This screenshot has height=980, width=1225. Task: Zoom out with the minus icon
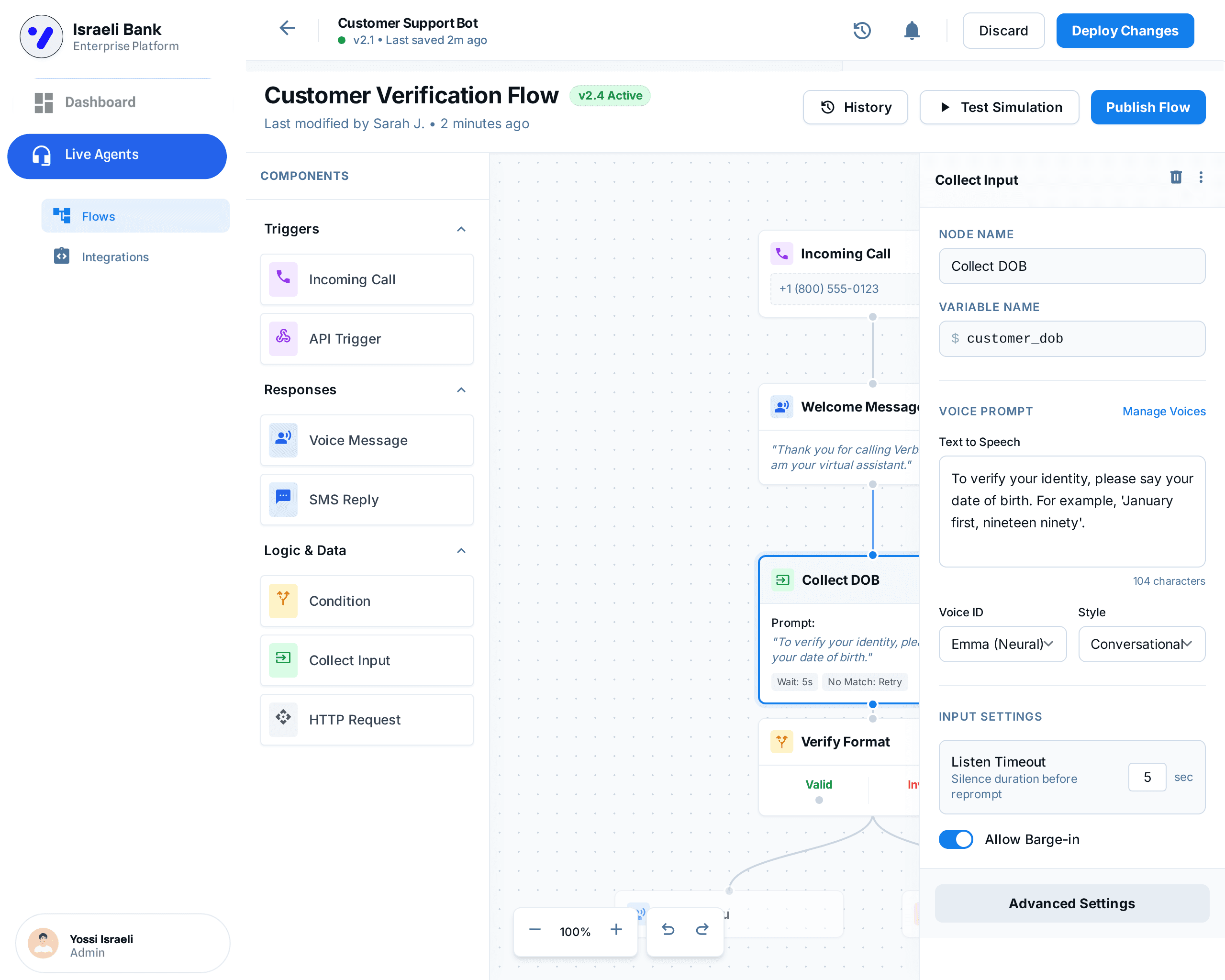(x=535, y=929)
